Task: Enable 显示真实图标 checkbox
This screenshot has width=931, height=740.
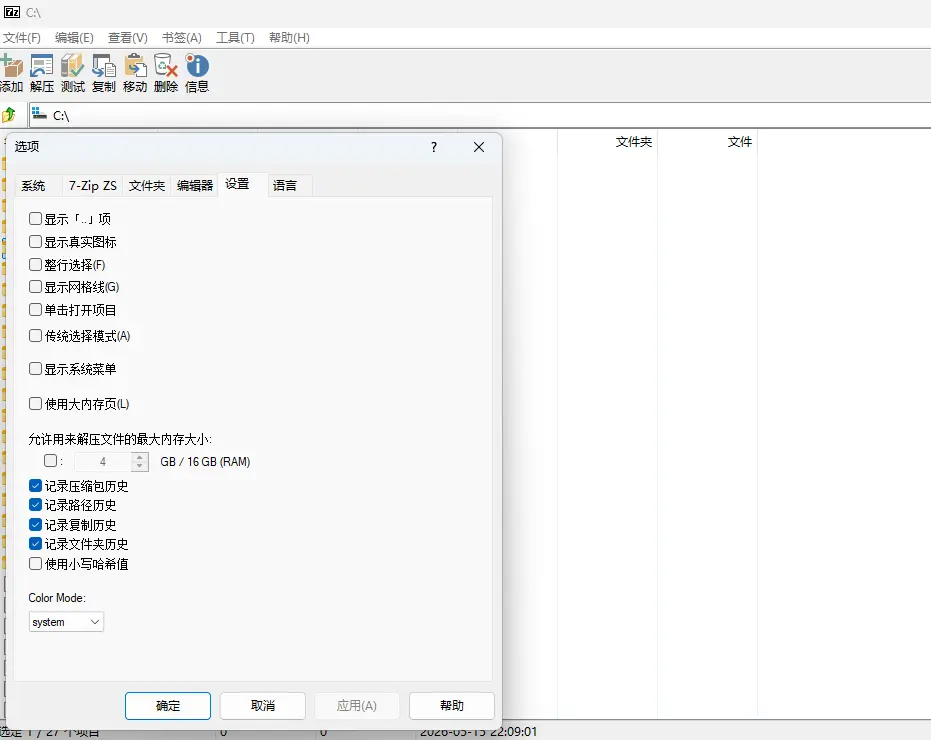Action: [35, 242]
